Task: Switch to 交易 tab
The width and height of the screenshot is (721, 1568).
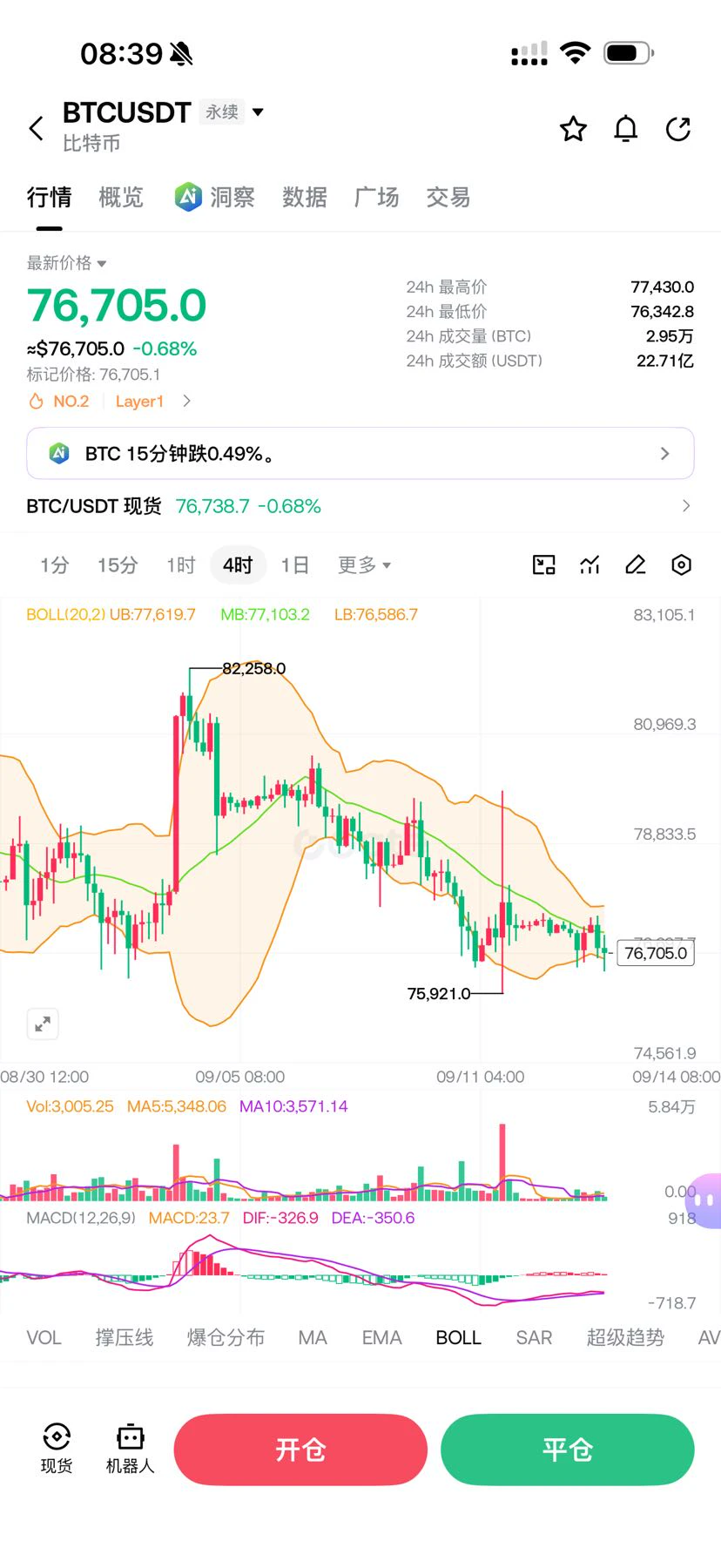Action: [448, 198]
